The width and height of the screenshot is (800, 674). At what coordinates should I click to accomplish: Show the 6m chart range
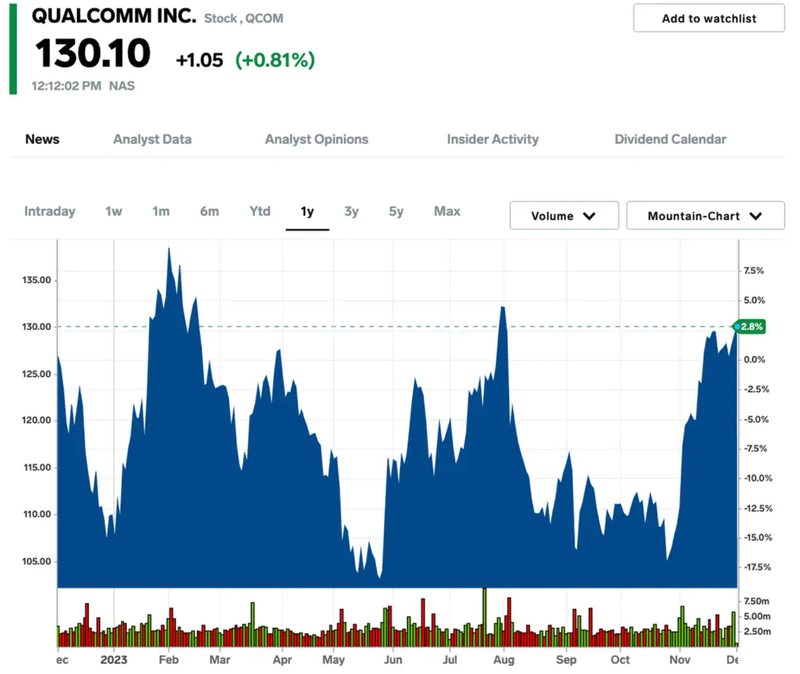[209, 211]
